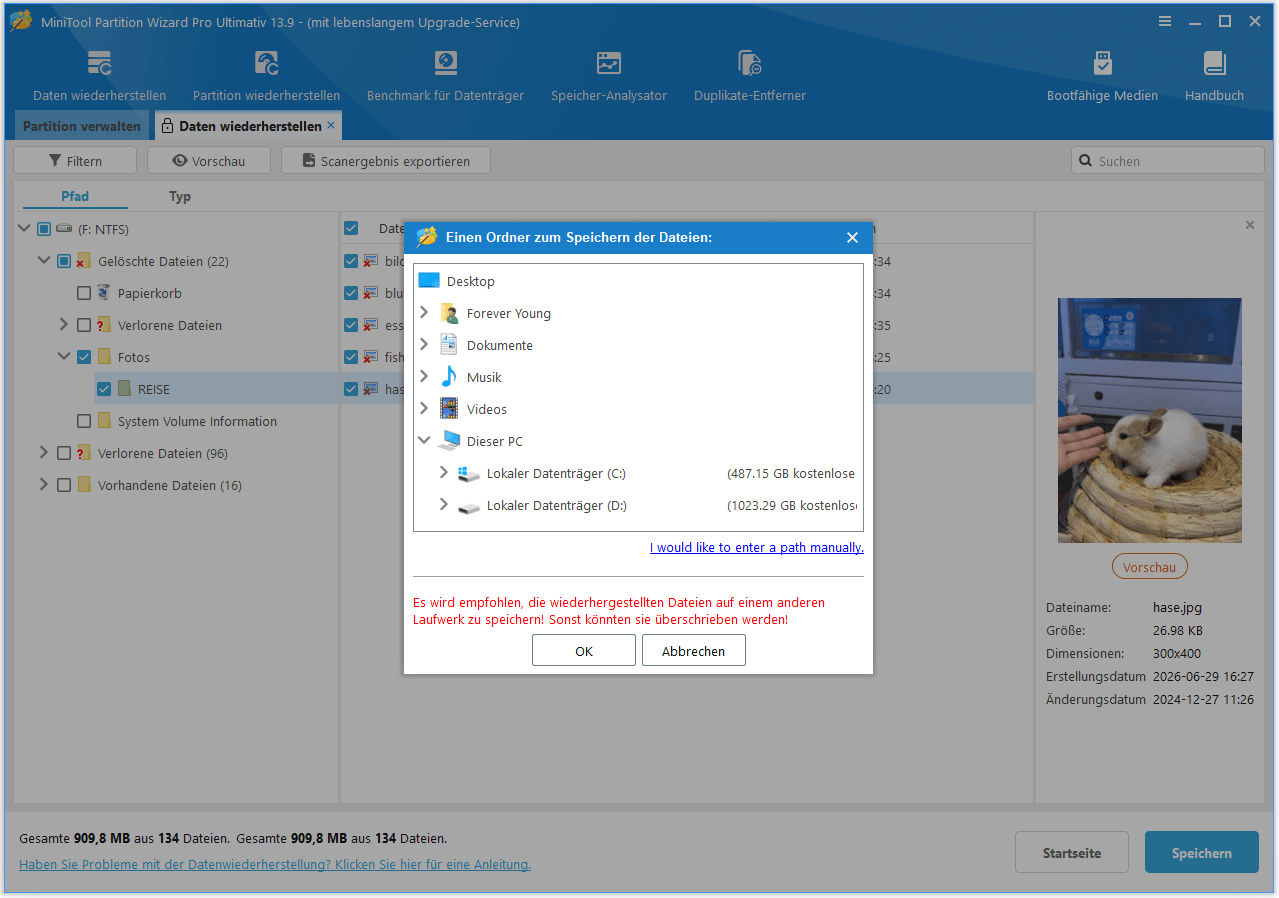1279x898 pixels.
Task: Expand Dokumente folder in dialog
Action: [x=424, y=345]
